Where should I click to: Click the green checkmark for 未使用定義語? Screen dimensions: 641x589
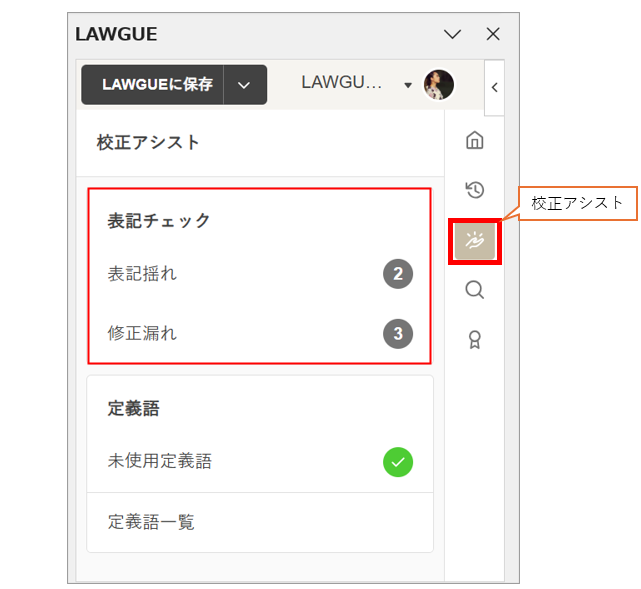[x=398, y=462]
